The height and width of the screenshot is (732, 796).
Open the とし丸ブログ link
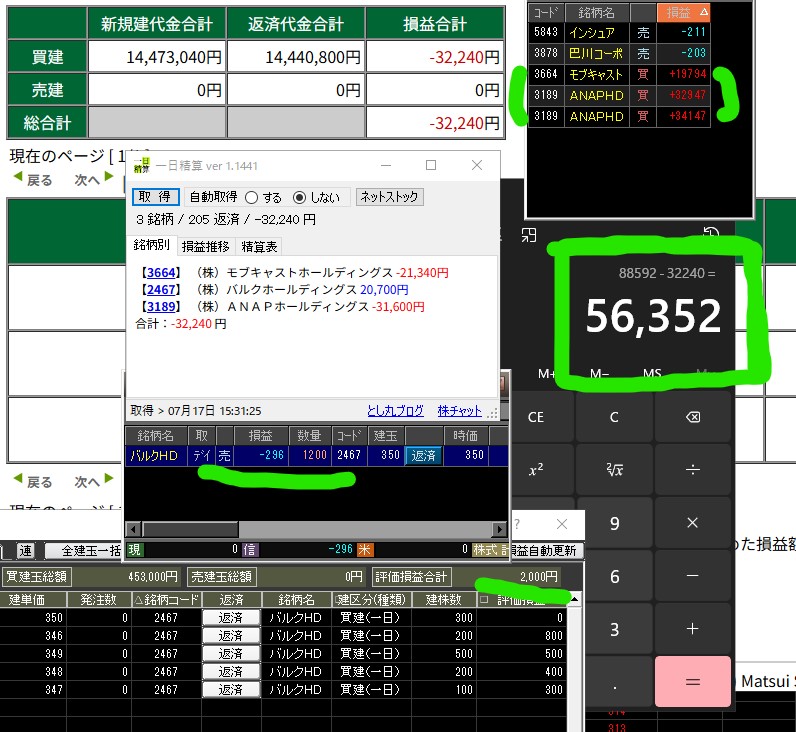[x=395, y=411]
